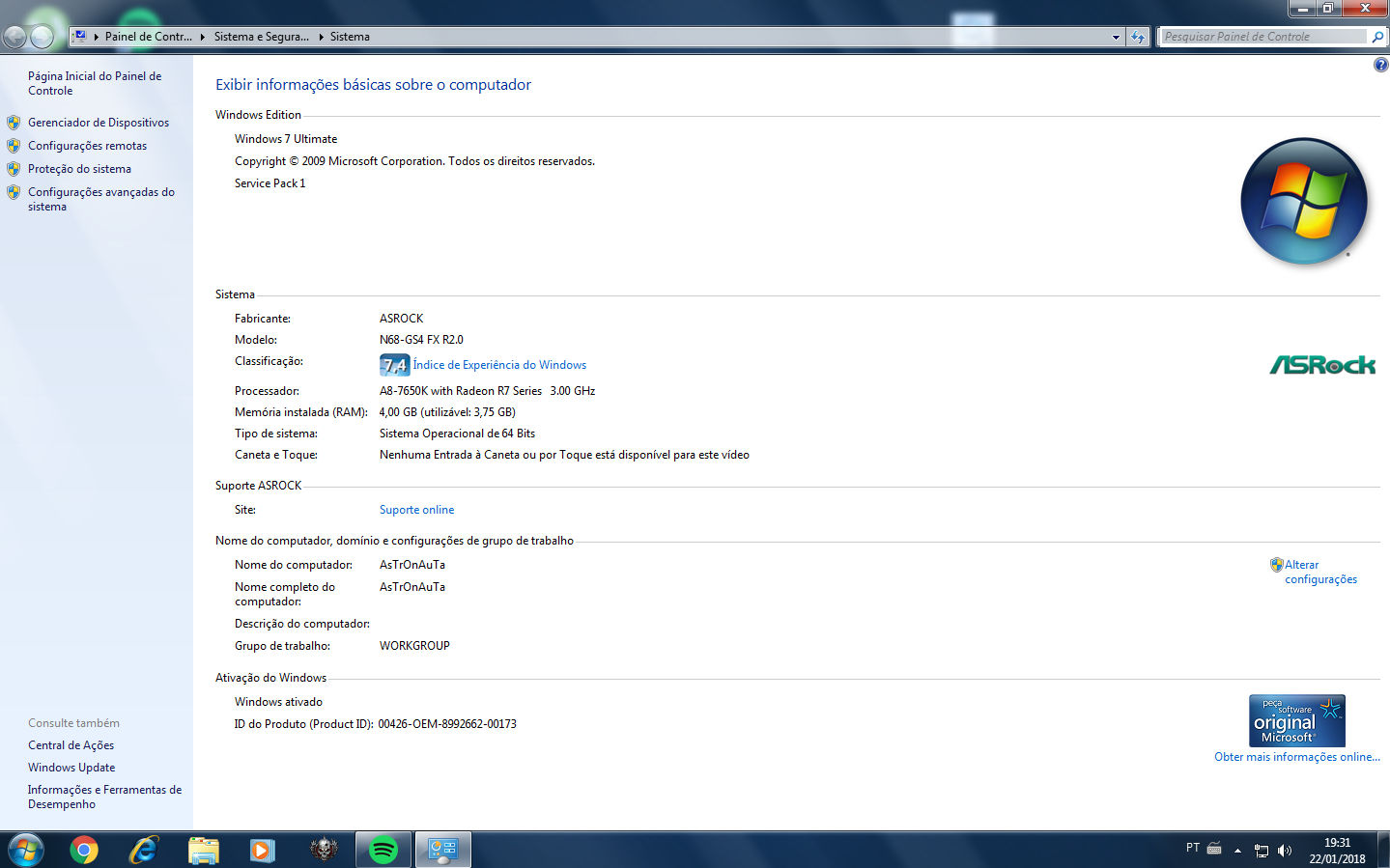Open Página Inicial do Painel de Controle
The height and width of the screenshot is (868, 1390).
coord(95,83)
